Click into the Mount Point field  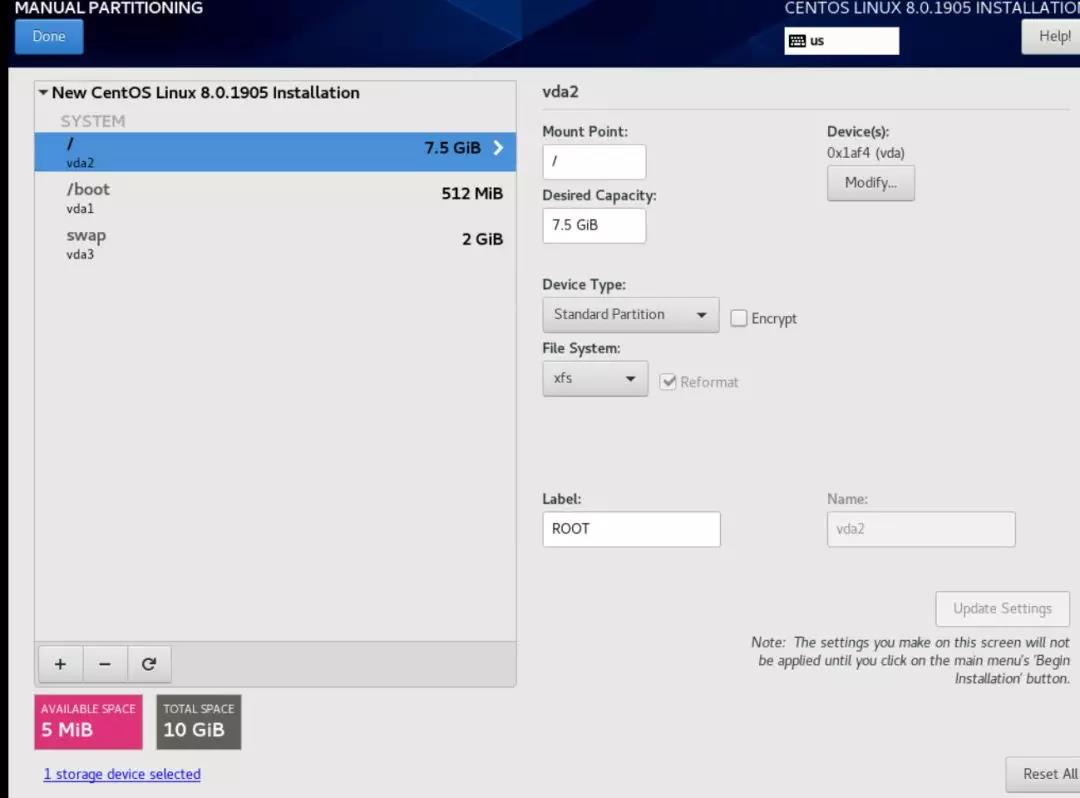coord(594,162)
